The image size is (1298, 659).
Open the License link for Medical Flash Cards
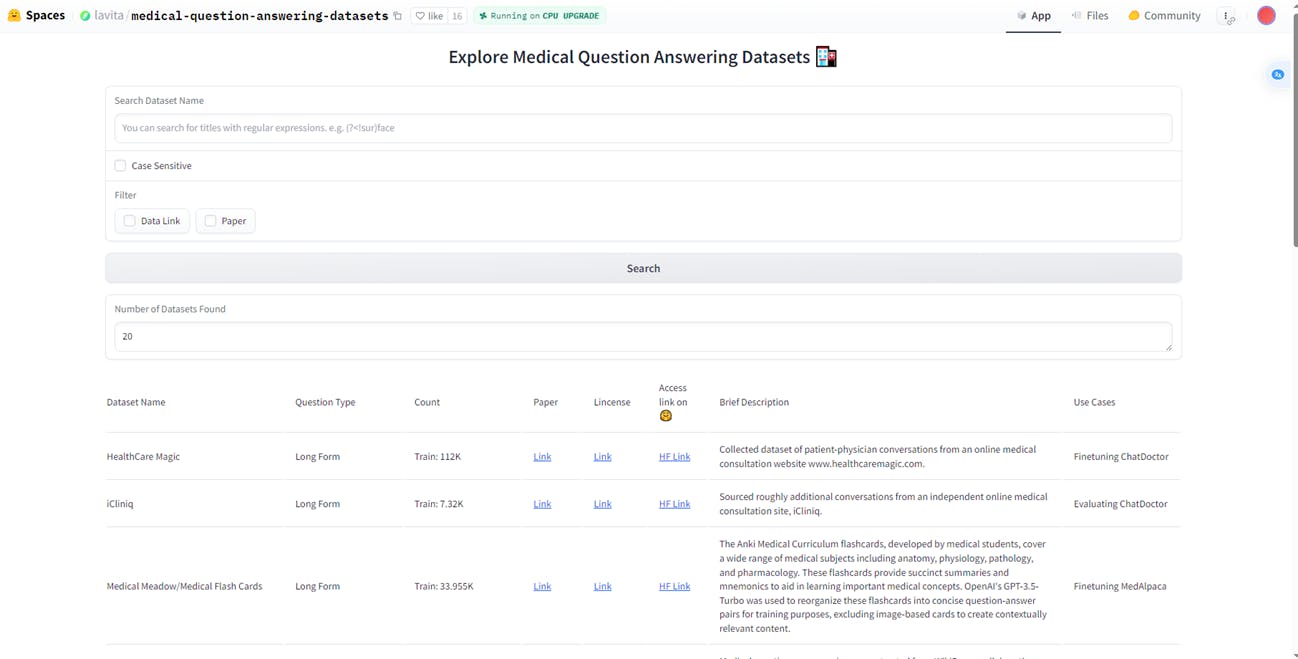click(x=602, y=587)
